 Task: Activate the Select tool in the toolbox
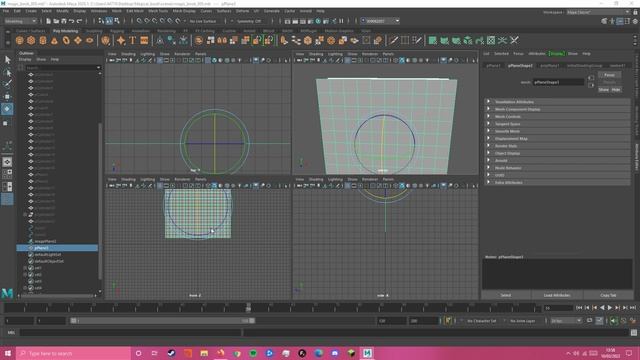(7, 60)
